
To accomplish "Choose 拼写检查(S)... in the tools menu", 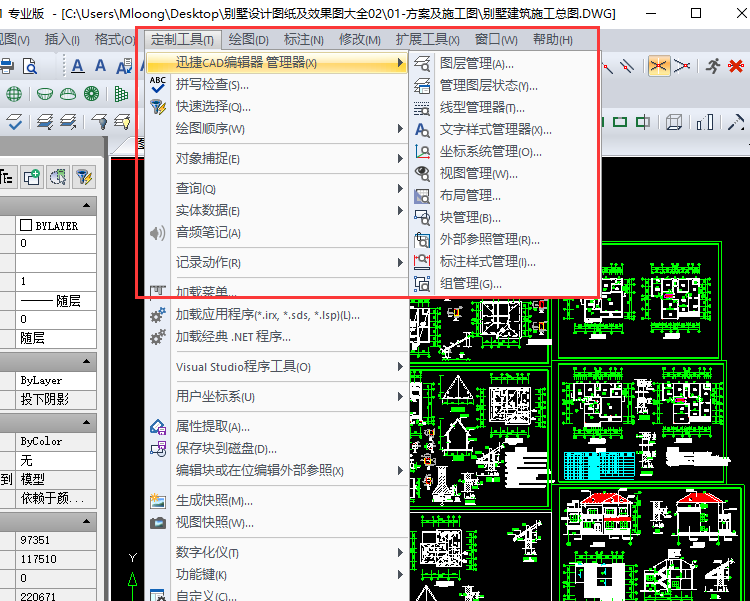I will tap(276, 85).
